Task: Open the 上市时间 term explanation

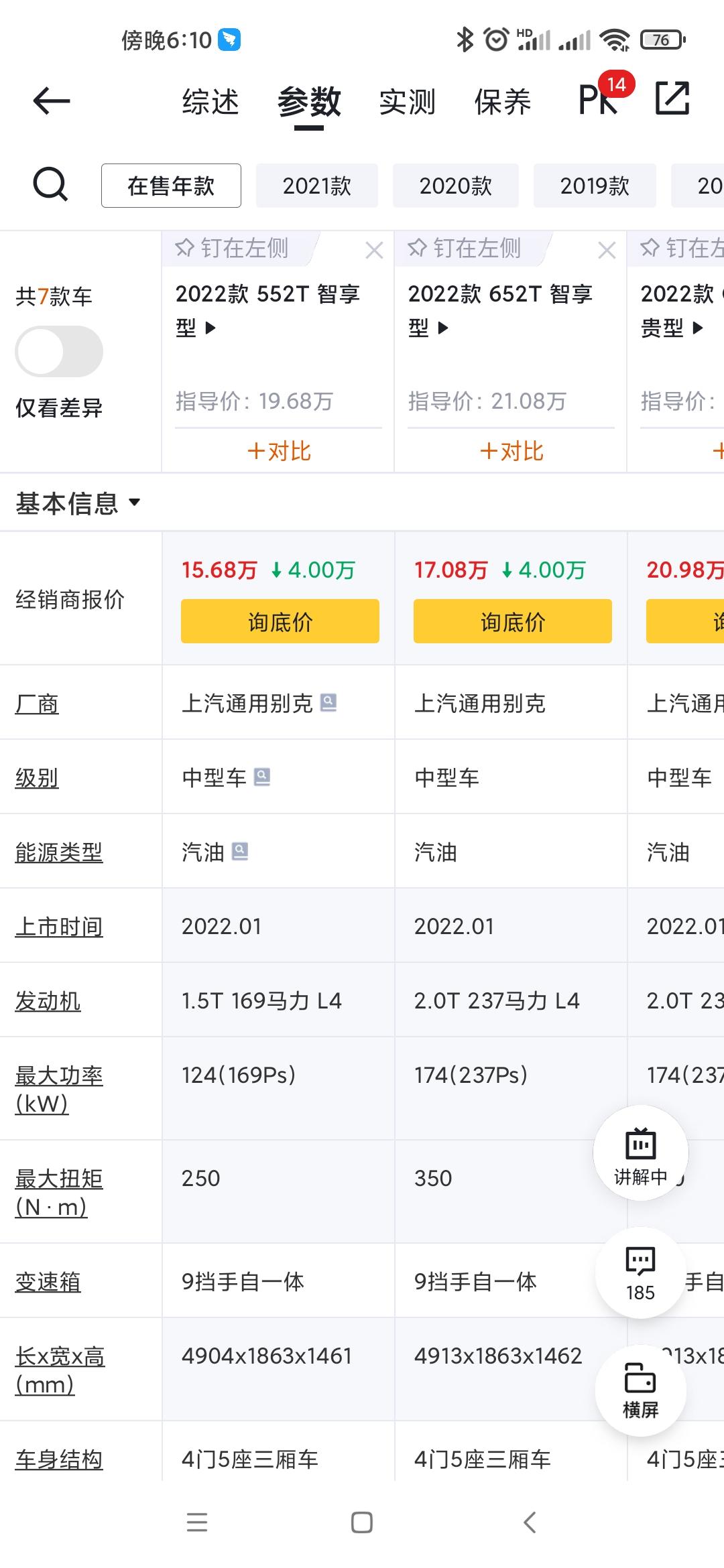Action: tap(59, 927)
